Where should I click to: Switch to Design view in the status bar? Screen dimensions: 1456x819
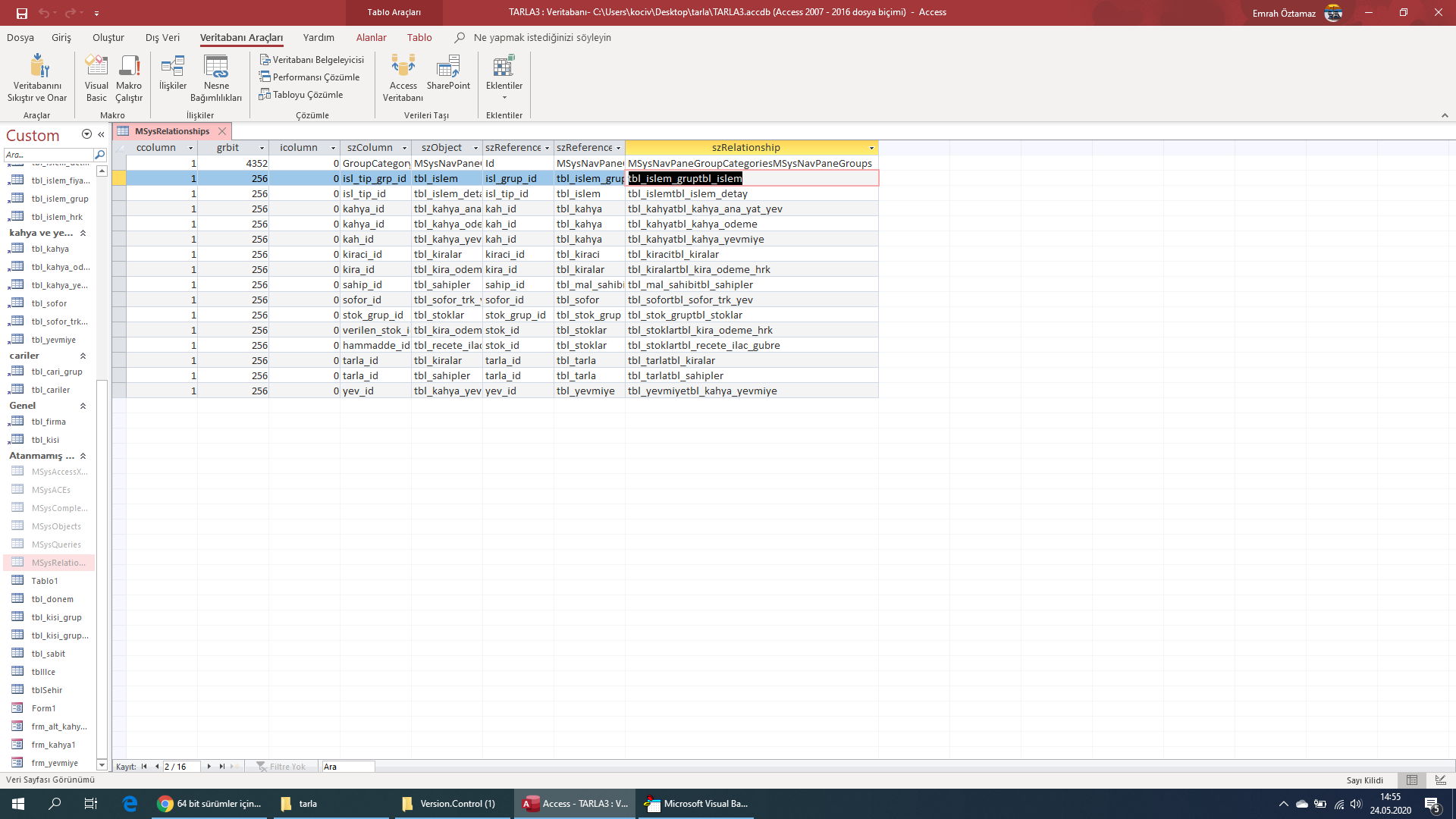point(1440,780)
